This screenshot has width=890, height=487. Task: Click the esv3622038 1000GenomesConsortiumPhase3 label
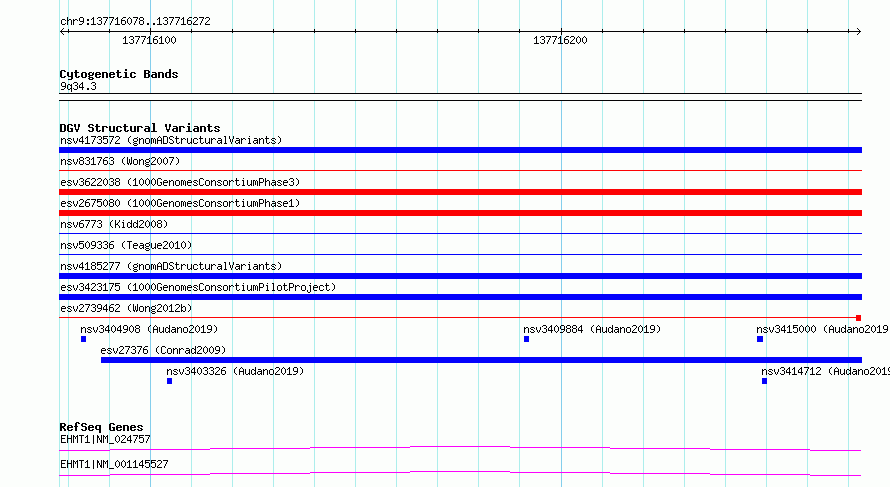(x=180, y=182)
